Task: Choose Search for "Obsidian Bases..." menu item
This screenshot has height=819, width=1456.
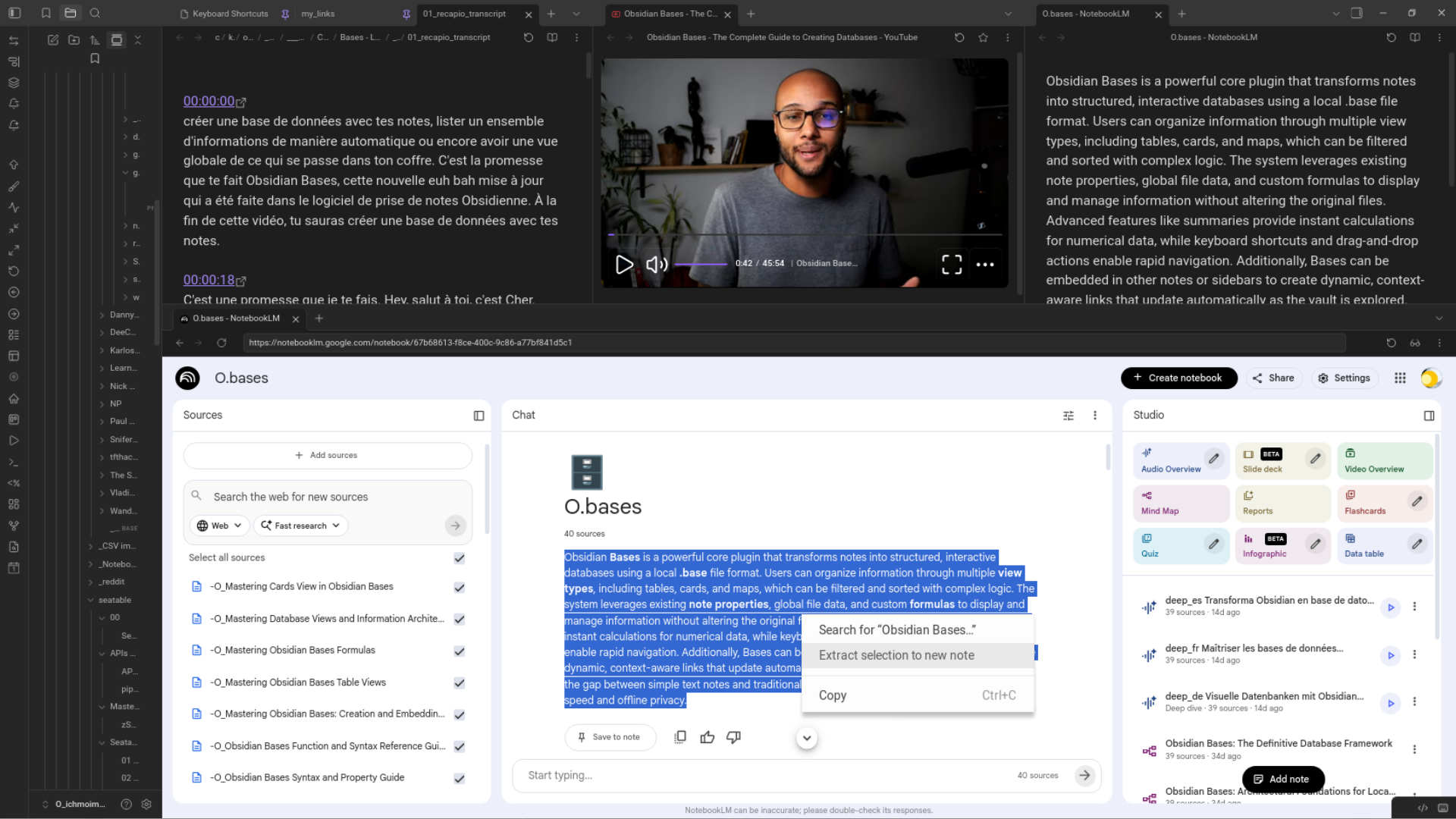Action: [918, 630]
